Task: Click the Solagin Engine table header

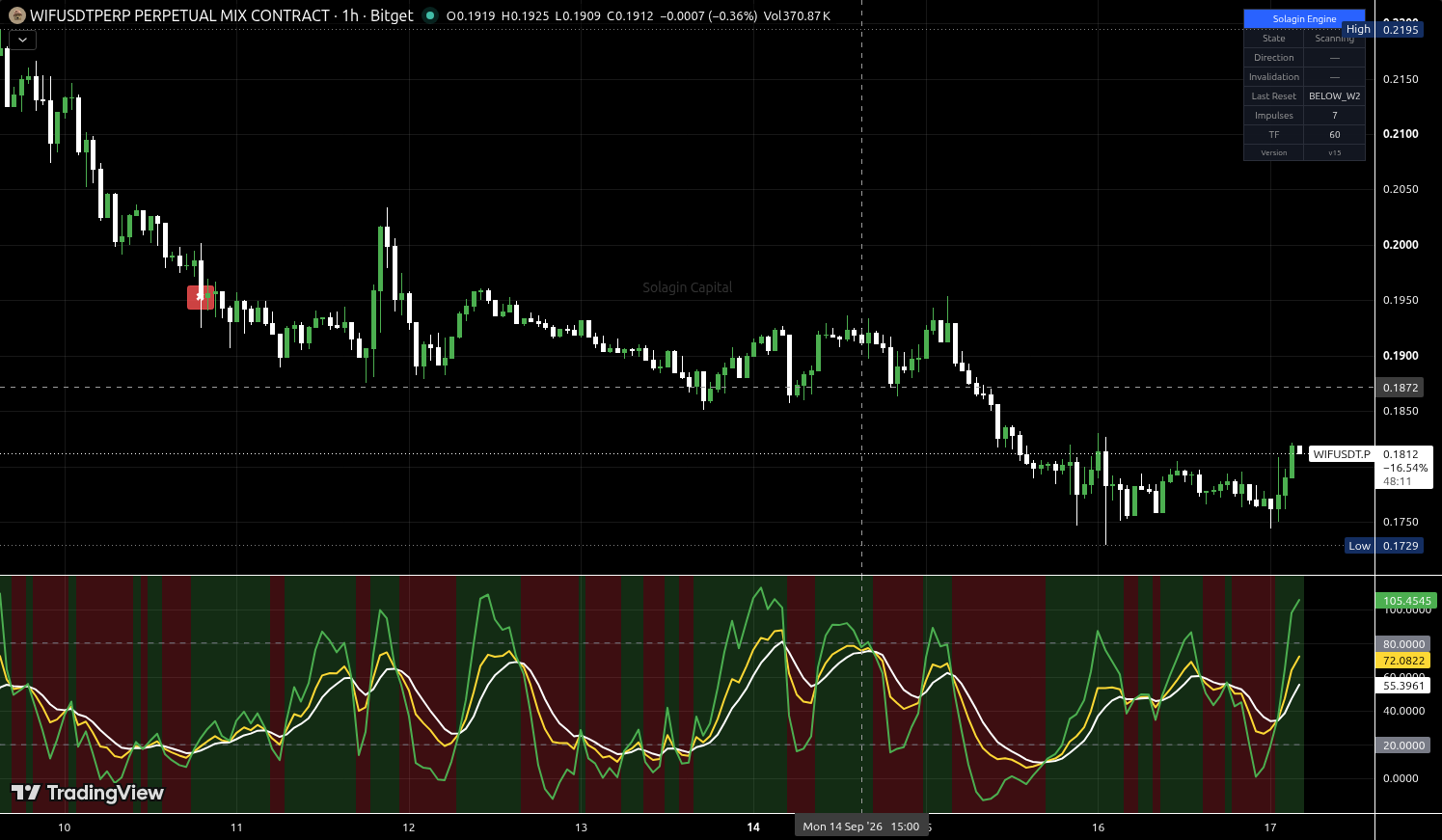Action: (1304, 19)
